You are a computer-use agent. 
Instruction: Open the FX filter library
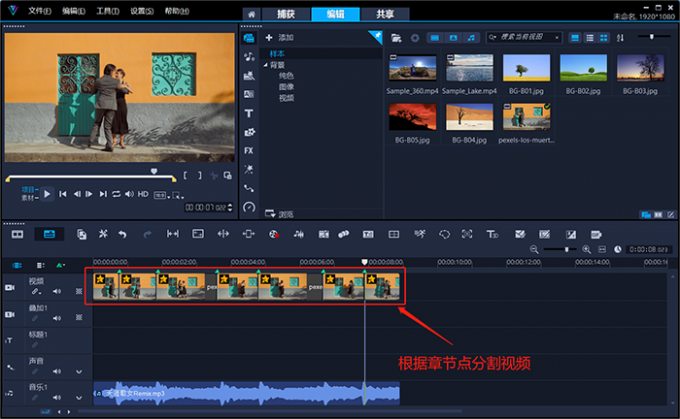[248, 151]
